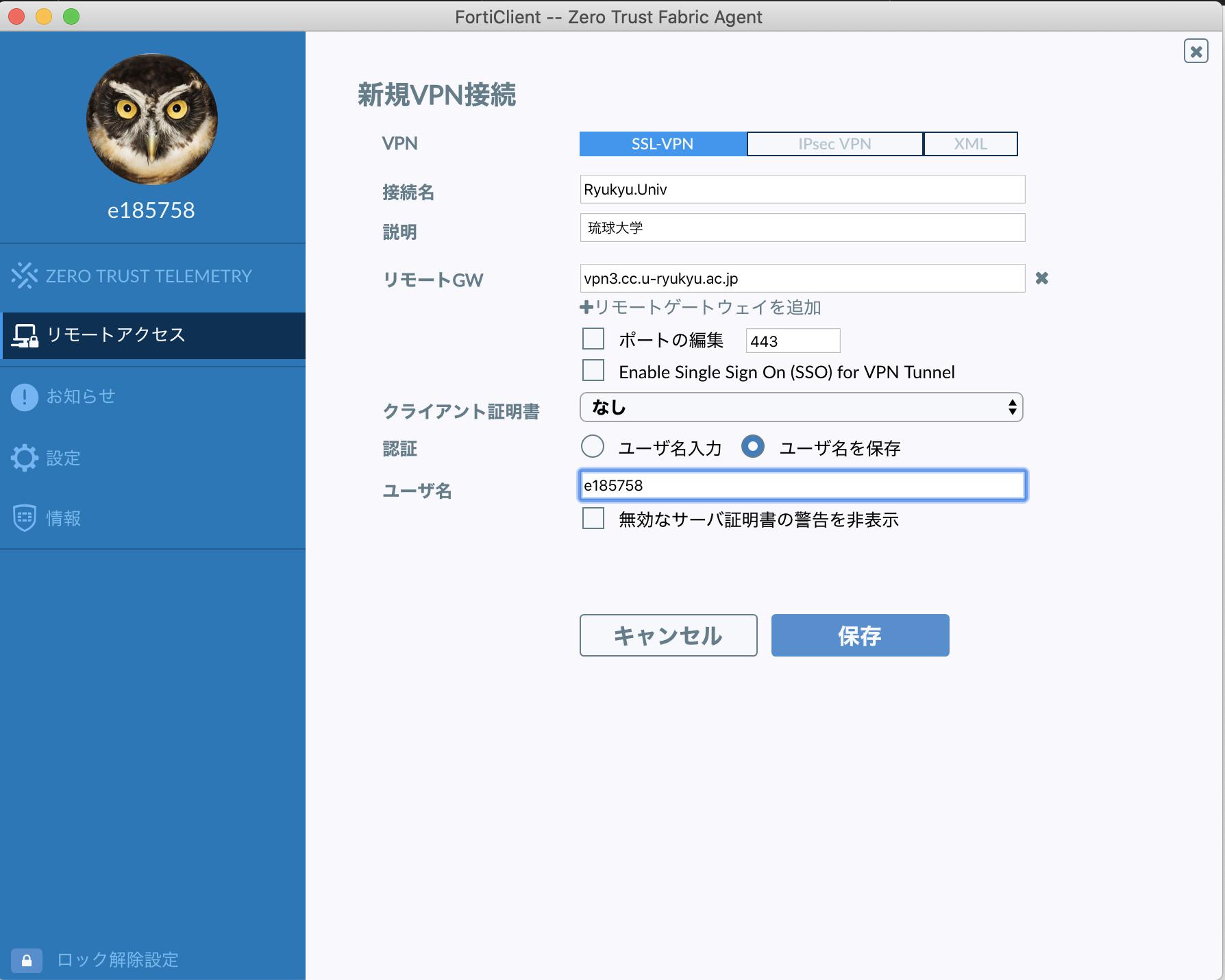
Task: Click the plus icon before リモートゲートウェイを追加
Action: point(586,308)
